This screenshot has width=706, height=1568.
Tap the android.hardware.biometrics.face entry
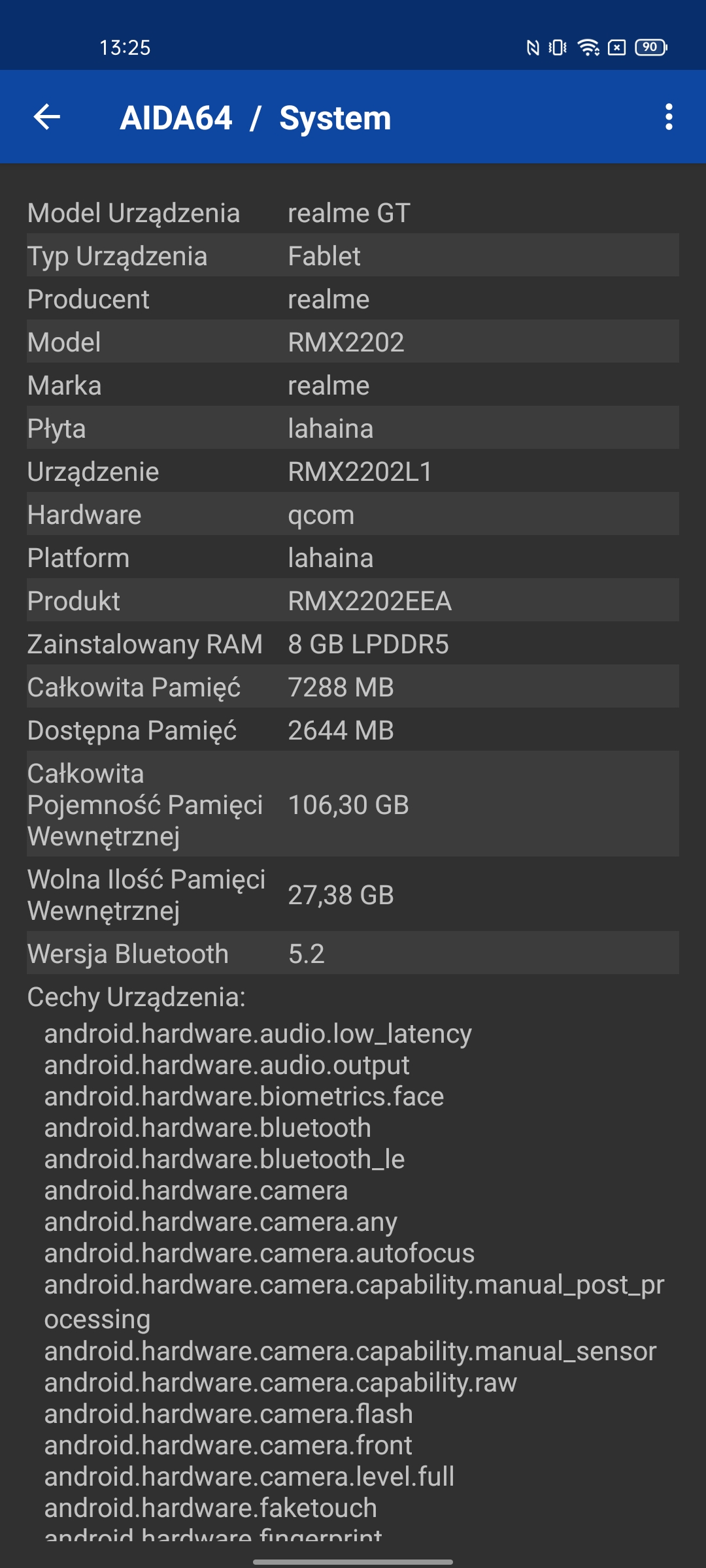pyautogui.click(x=244, y=1096)
